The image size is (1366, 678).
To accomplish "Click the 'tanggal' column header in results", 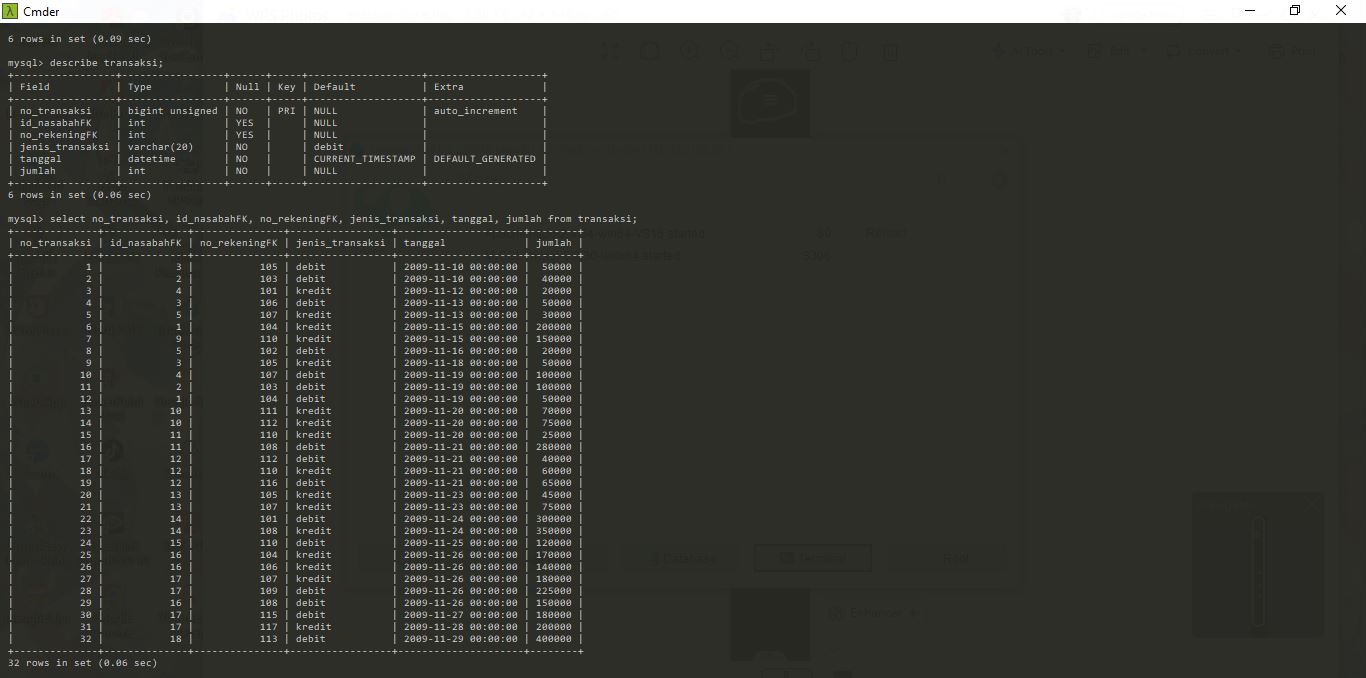I will pyautogui.click(x=425, y=243).
